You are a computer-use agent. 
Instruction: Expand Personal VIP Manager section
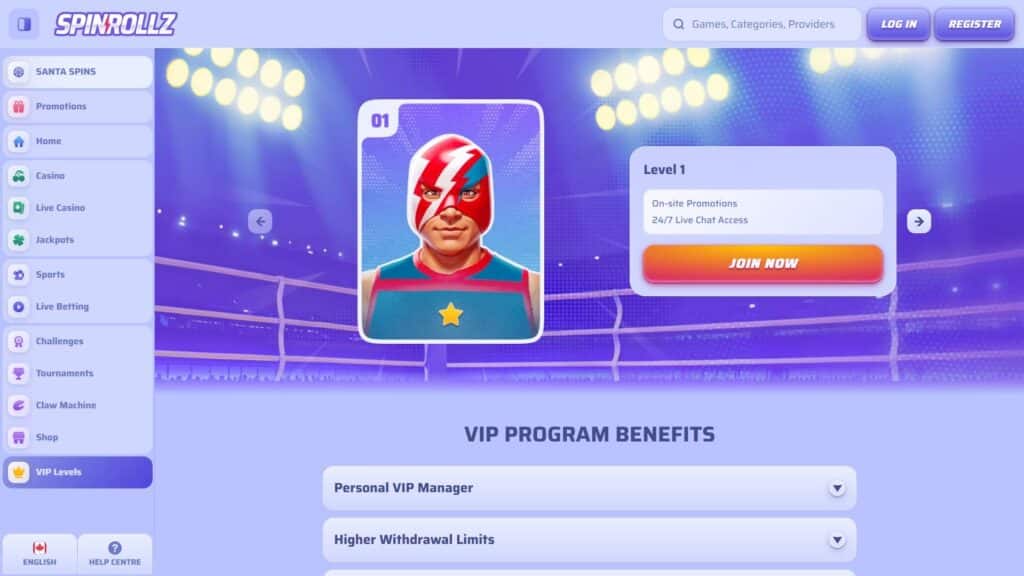(x=589, y=488)
